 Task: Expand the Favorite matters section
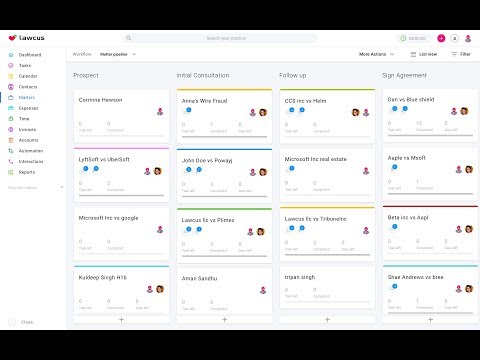(61, 188)
